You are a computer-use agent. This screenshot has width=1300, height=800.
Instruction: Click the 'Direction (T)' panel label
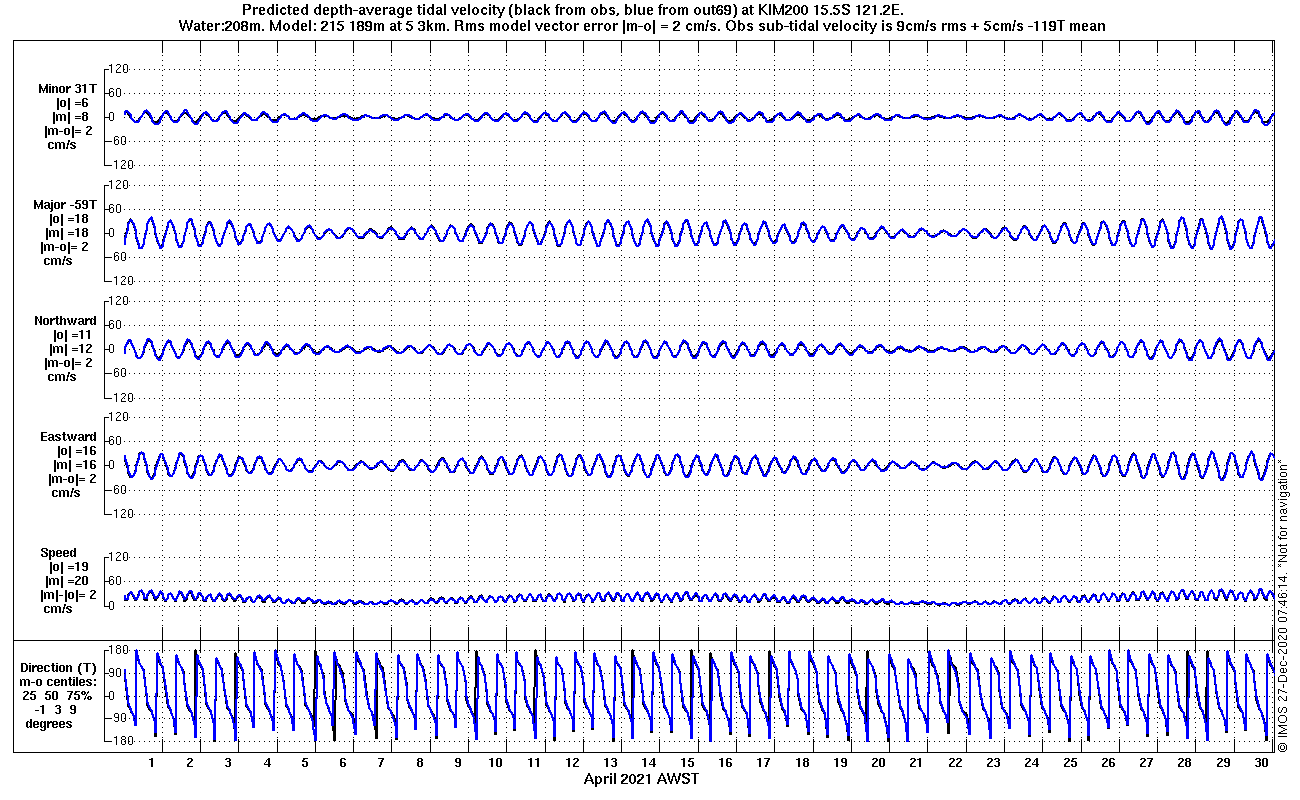coord(61,668)
